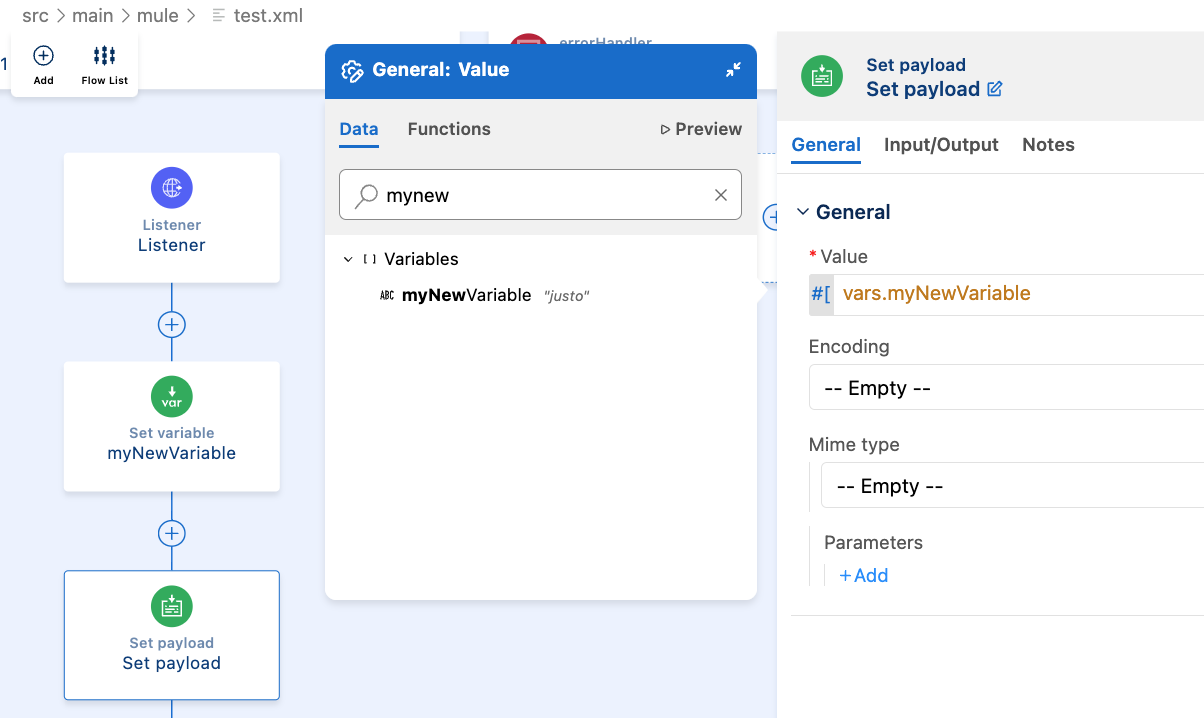The height and width of the screenshot is (718, 1204).
Task: Select the Set payload node on the canvas
Action: point(171,635)
